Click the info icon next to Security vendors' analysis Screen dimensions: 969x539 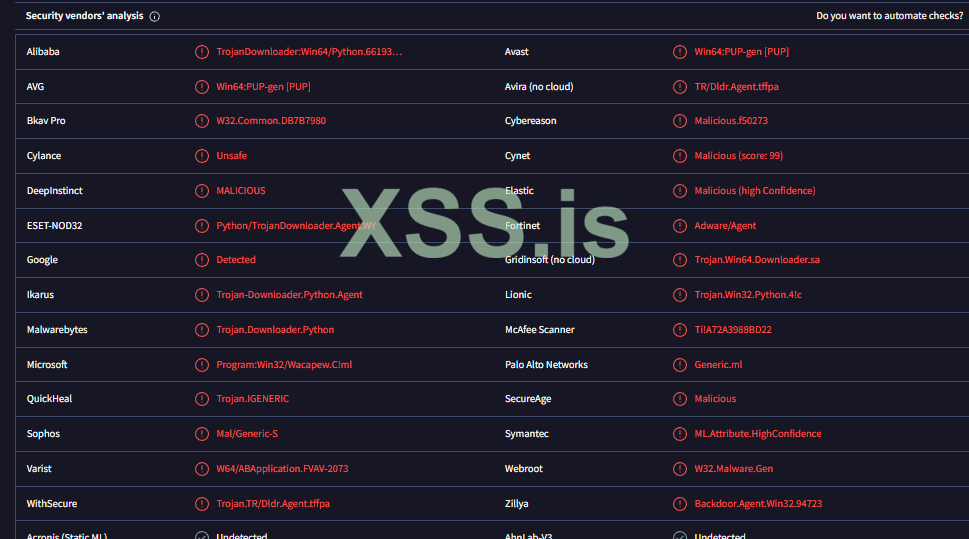pyautogui.click(x=154, y=17)
